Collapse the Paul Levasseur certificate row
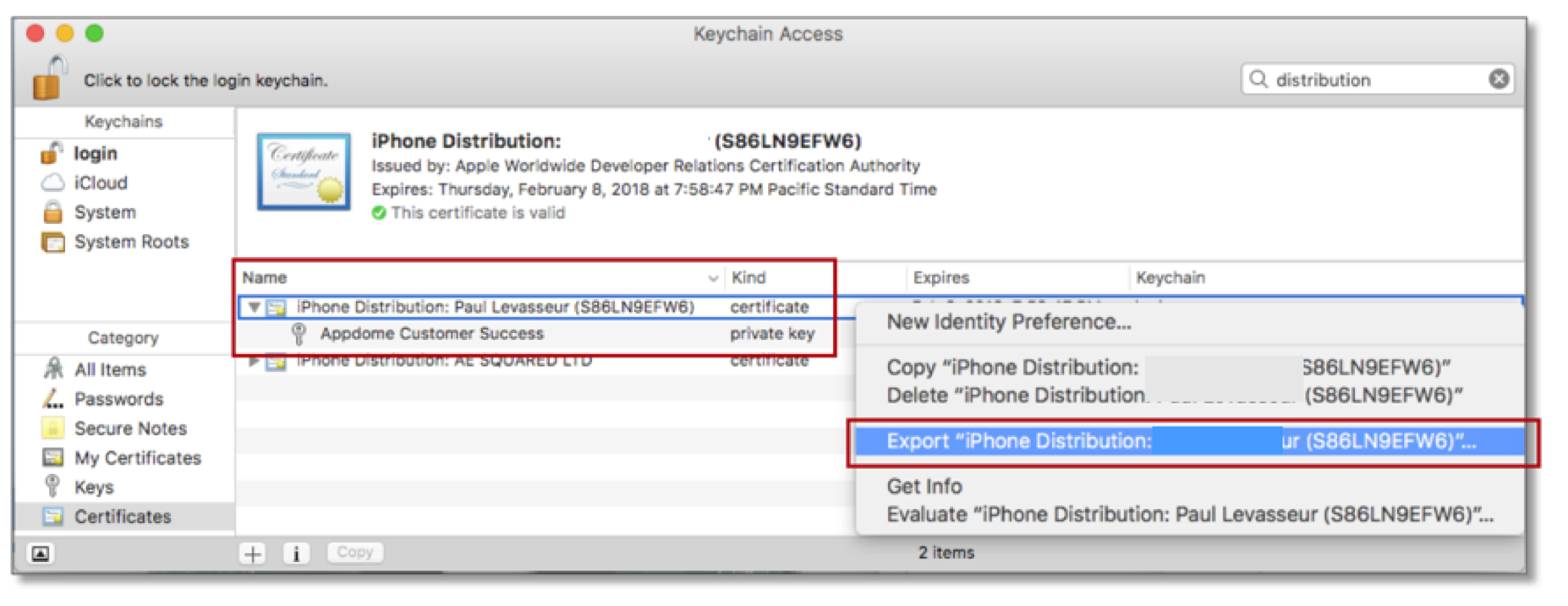 click(x=254, y=308)
